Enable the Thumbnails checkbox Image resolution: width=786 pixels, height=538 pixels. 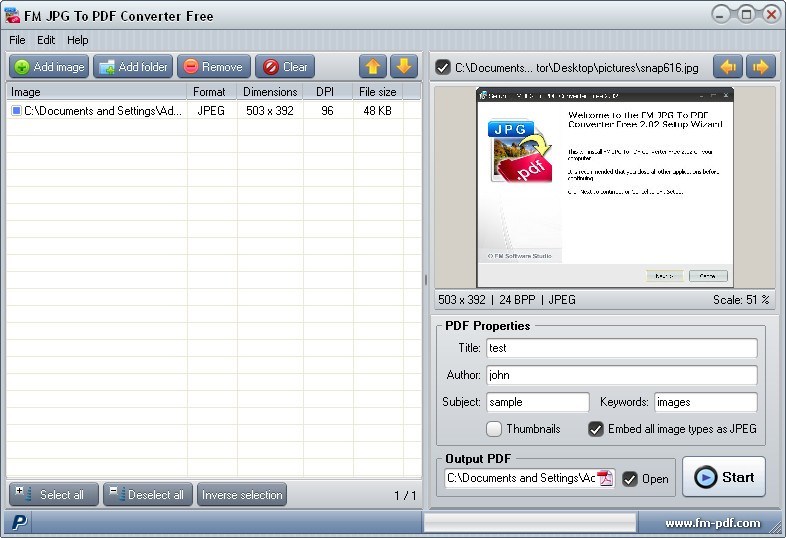point(494,429)
